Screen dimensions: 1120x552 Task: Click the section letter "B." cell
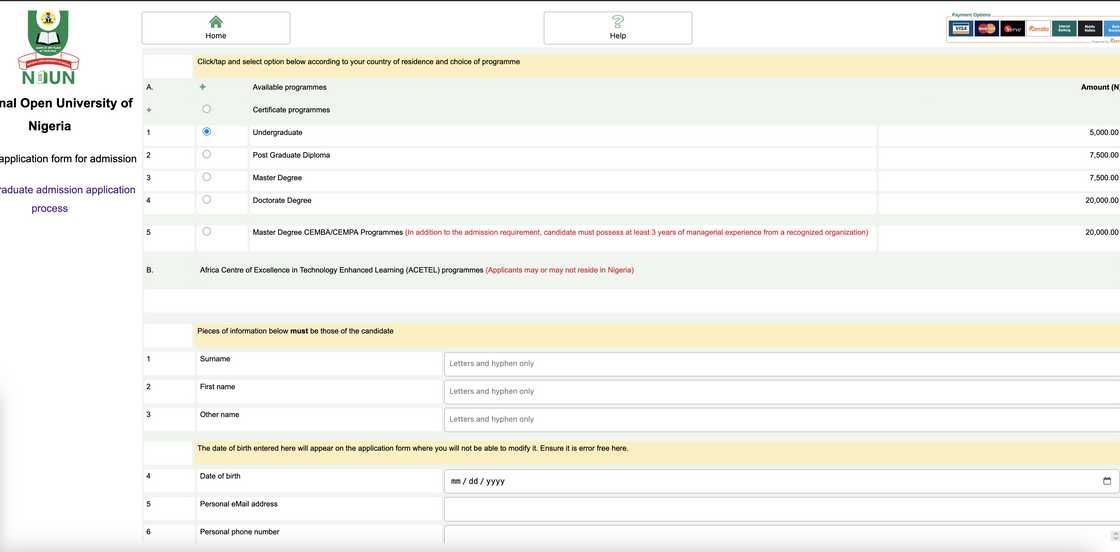tap(149, 270)
